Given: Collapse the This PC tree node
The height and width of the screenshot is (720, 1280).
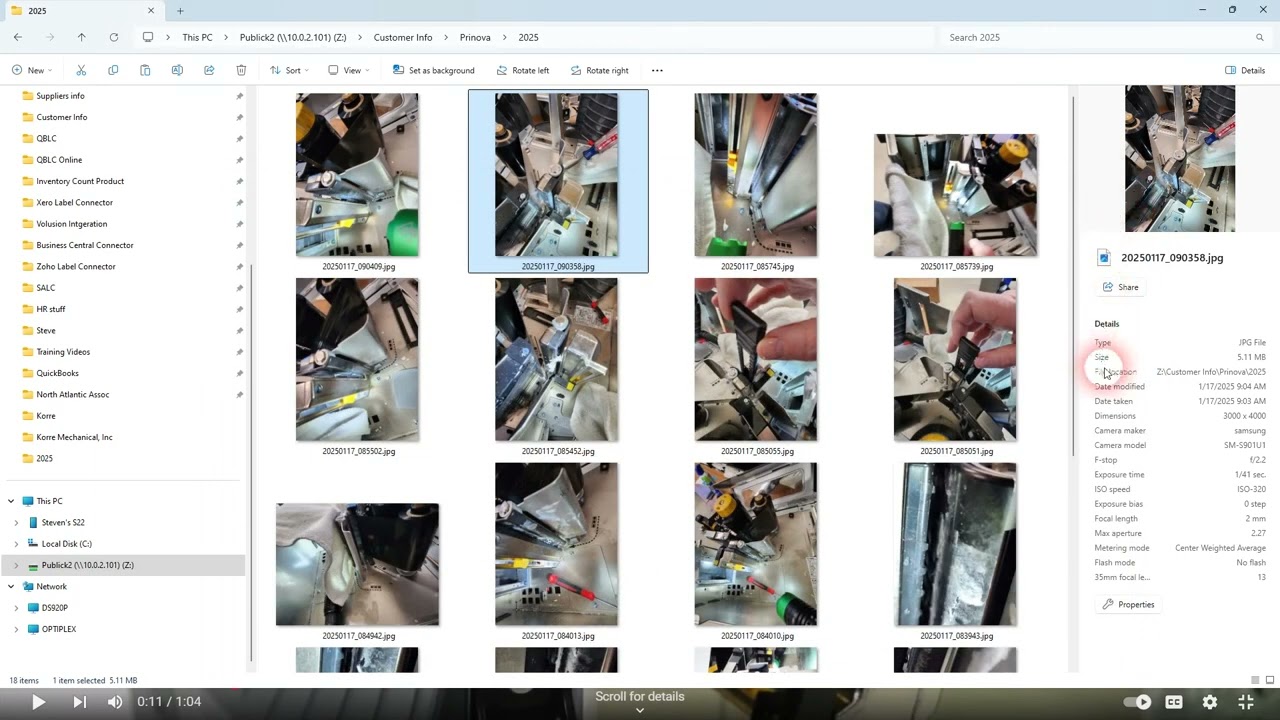Looking at the screenshot, I should (x=11, y=501).
